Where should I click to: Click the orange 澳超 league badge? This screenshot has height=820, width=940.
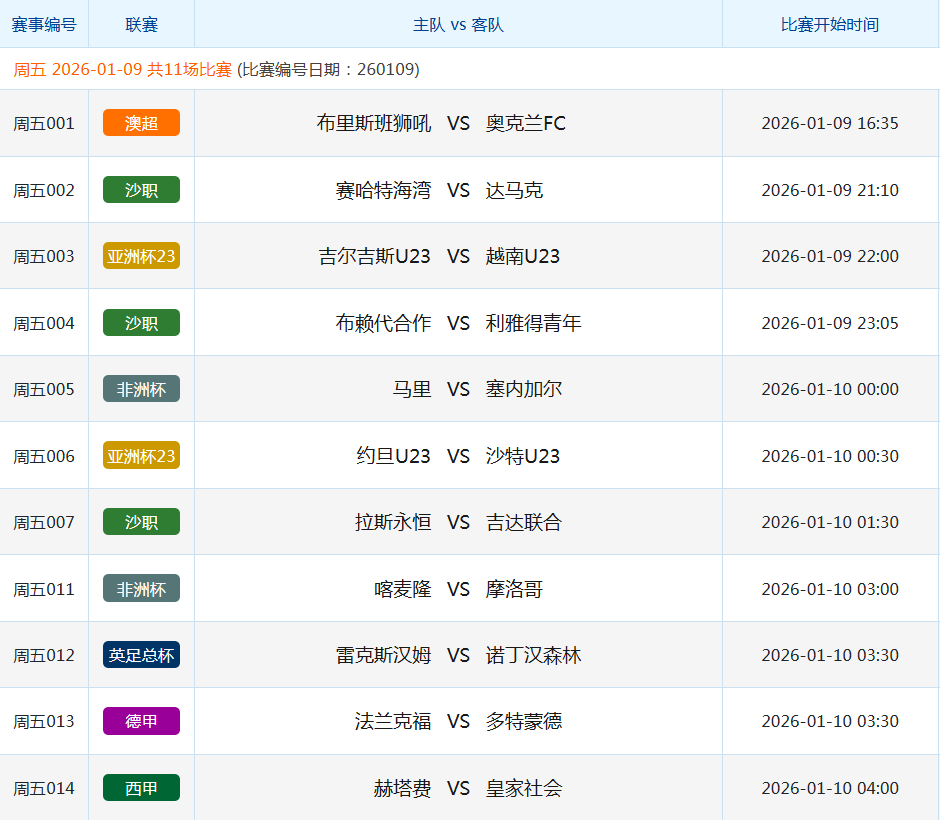click(x=141, y=123)
